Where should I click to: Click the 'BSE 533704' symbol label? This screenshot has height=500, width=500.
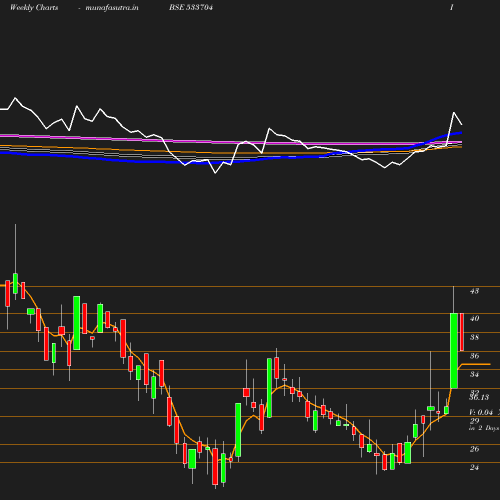pyautogui.click(x=191, y=7)
